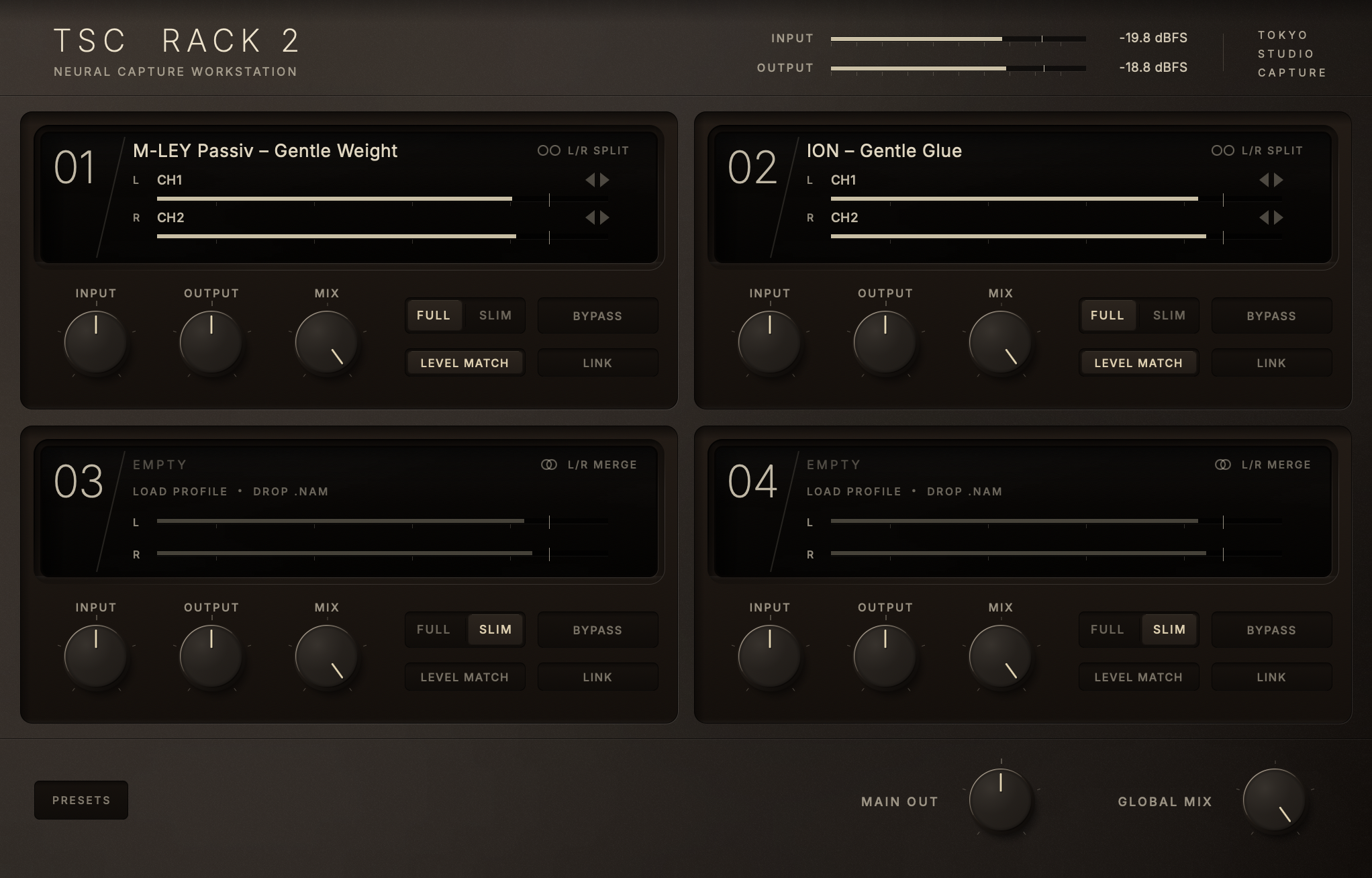Enable LEVEL MATCH on slot 04

click(x=1138, y=677)
